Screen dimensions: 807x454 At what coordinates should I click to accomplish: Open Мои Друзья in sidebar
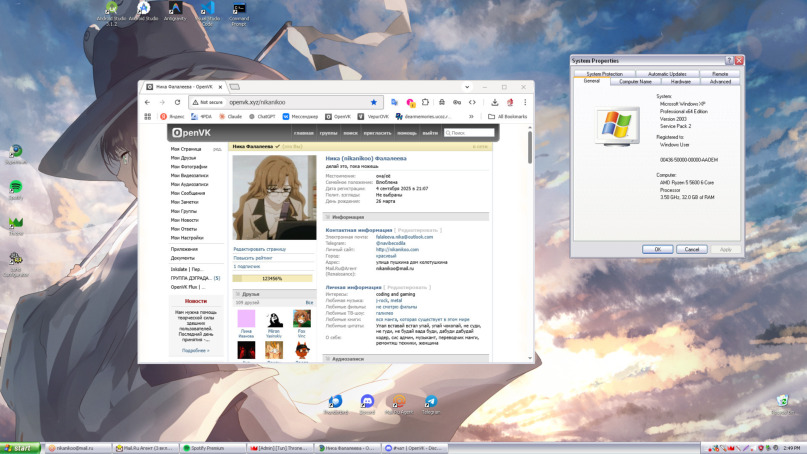click(x=183, y=158)
